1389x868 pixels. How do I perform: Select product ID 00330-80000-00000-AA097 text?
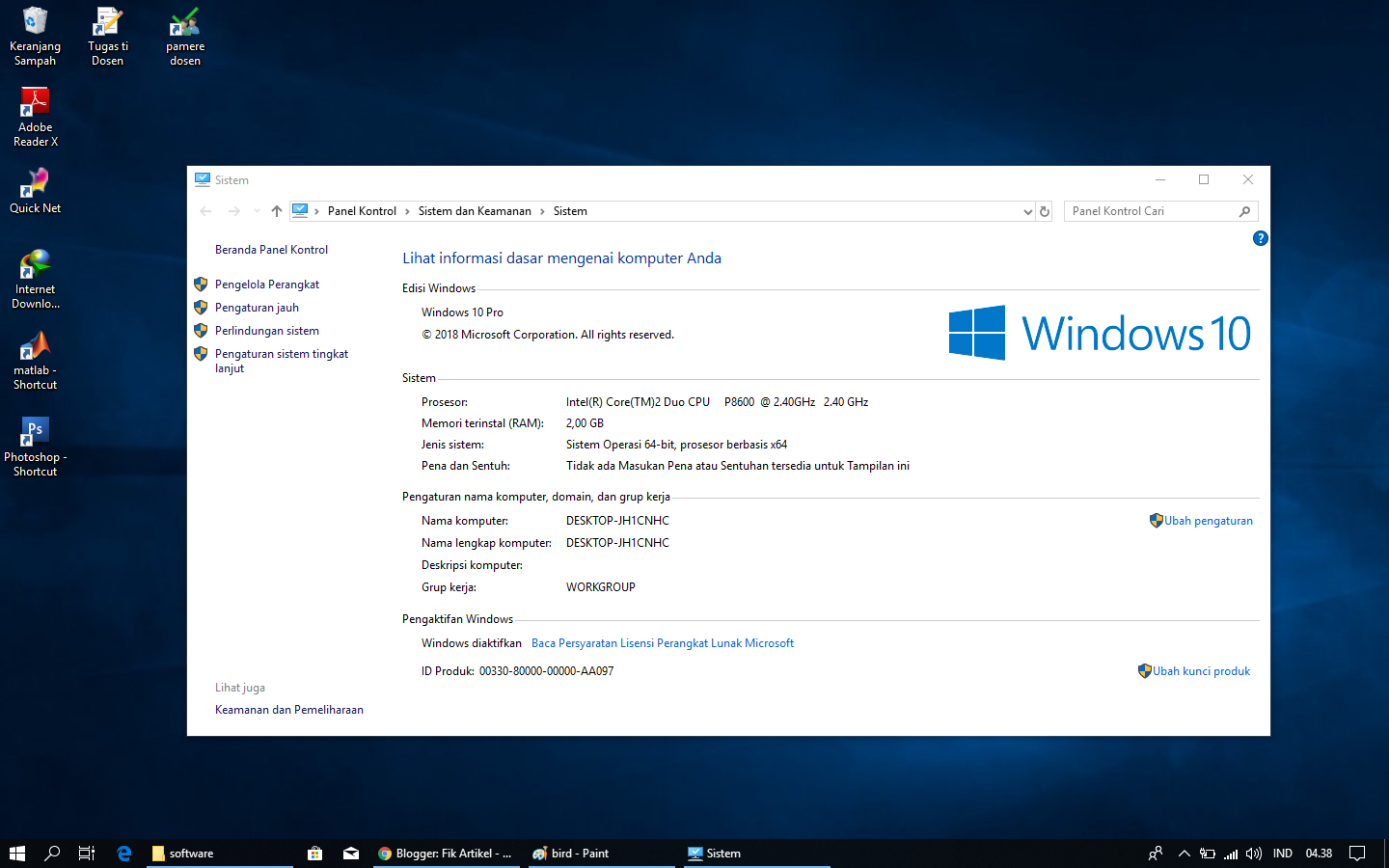pyautogui.click(x=546, y=671)
